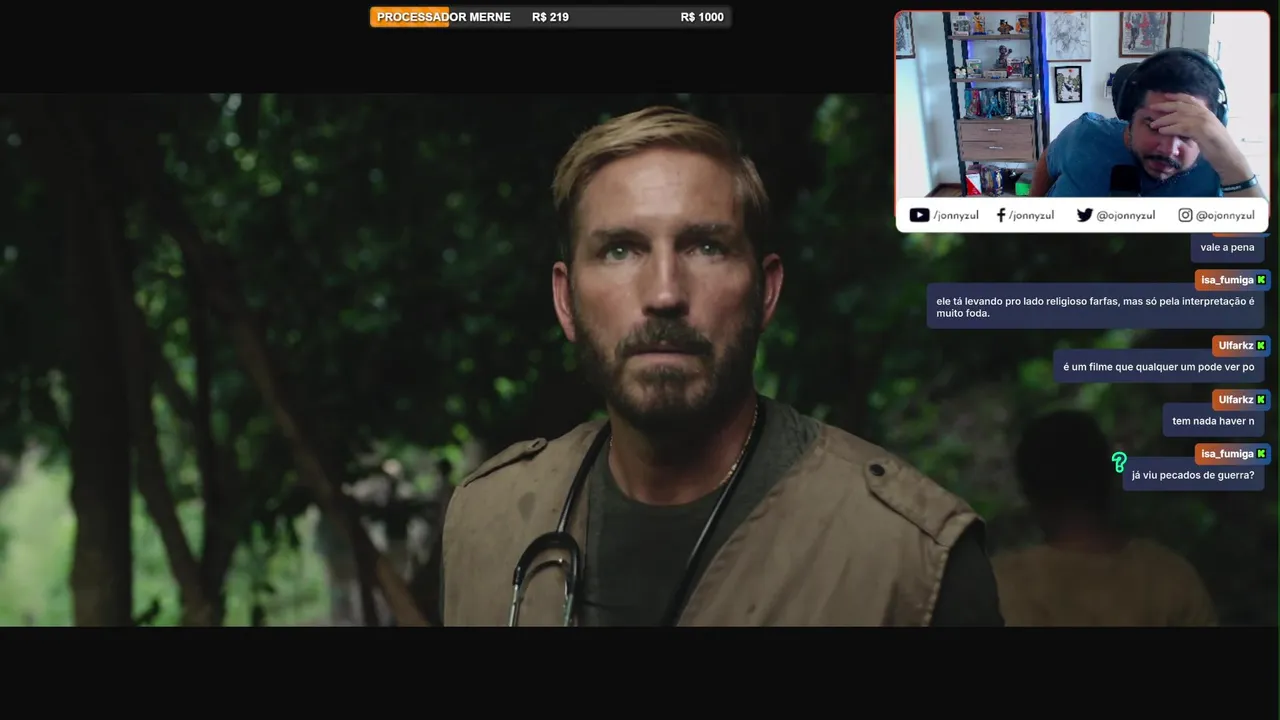
Task: Click the R$ 219 current goal amount
Action: pos(550,17)
